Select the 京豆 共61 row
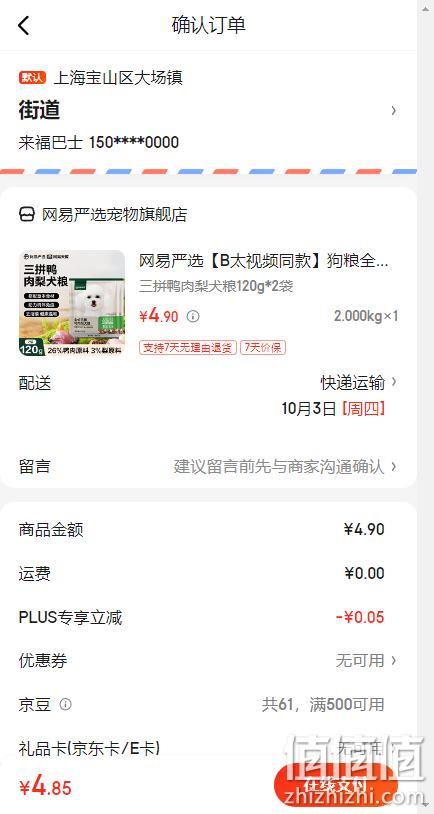This screenshot has width=434, height=814. 208,704
